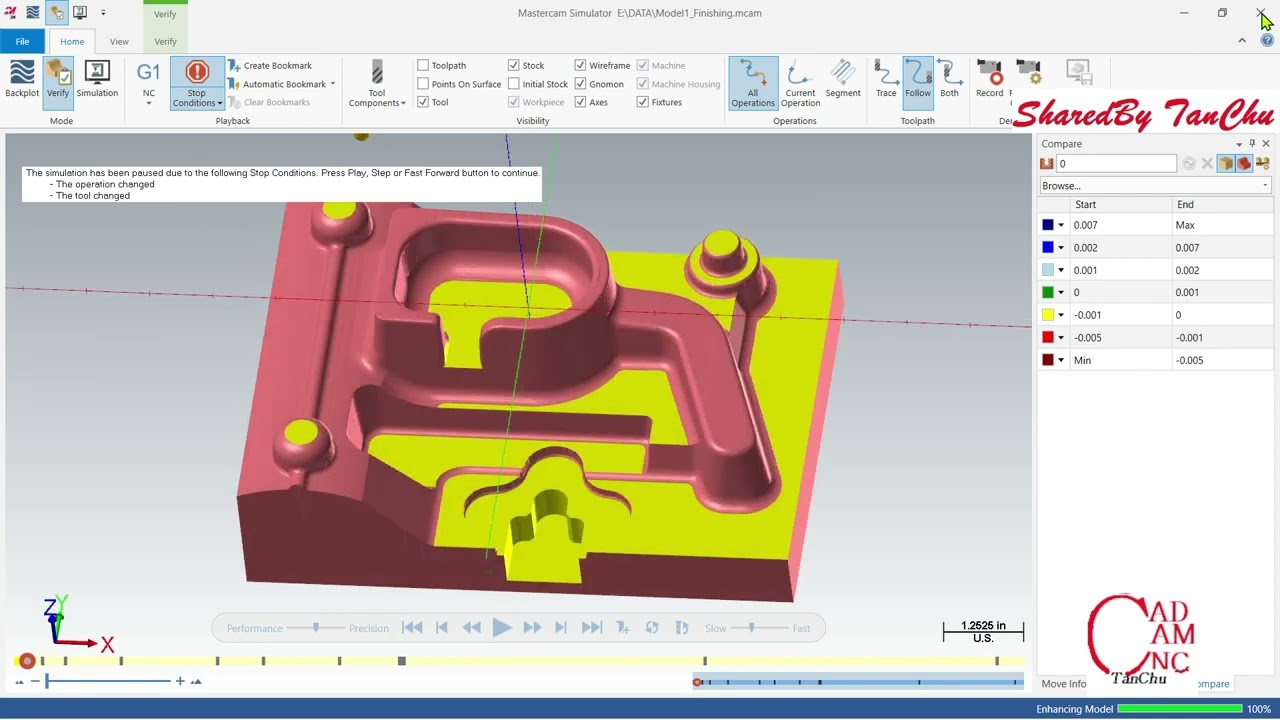
Task: Fast forward the simulation
Action: click(x=532, y=628)
